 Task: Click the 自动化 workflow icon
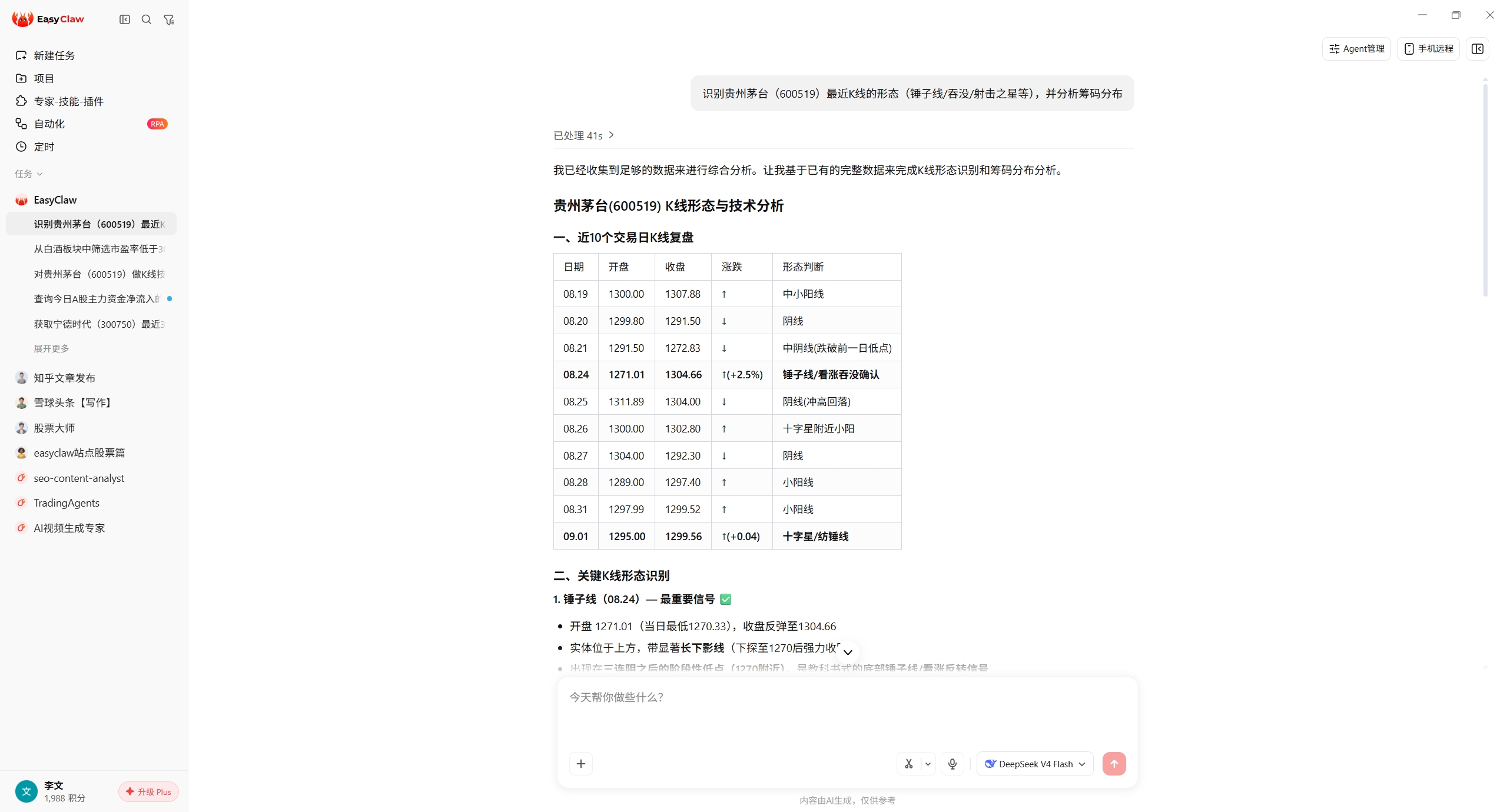[21, 124]
